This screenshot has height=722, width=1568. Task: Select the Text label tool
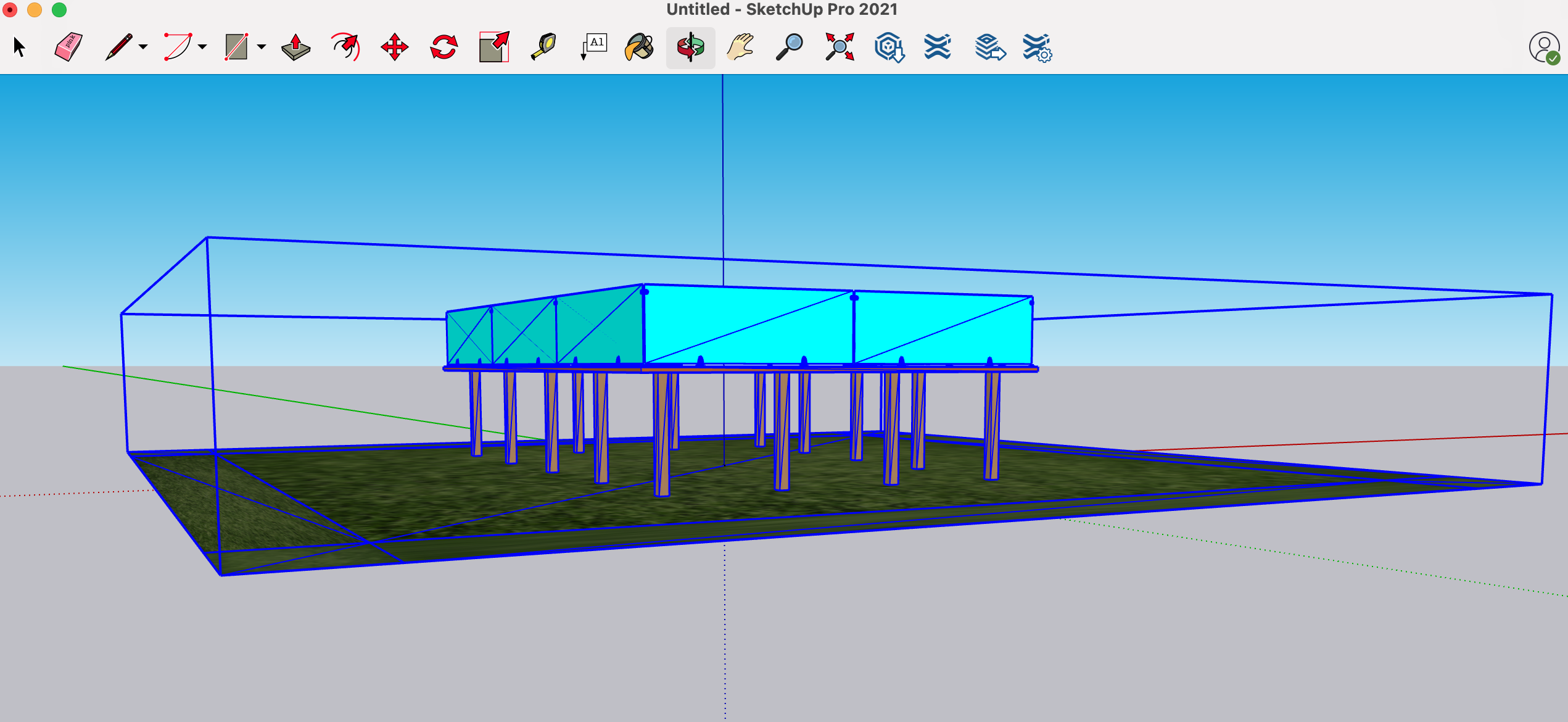(593, 47)
